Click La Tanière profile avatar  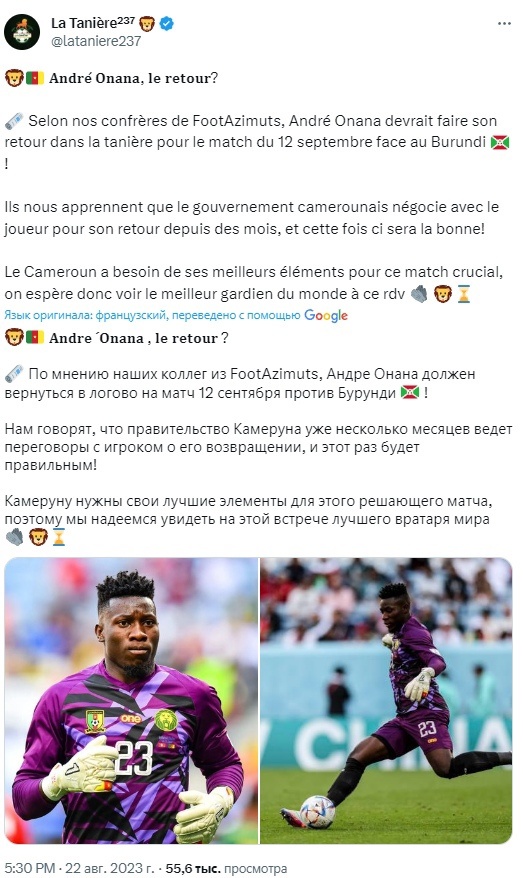click(22, 32)
